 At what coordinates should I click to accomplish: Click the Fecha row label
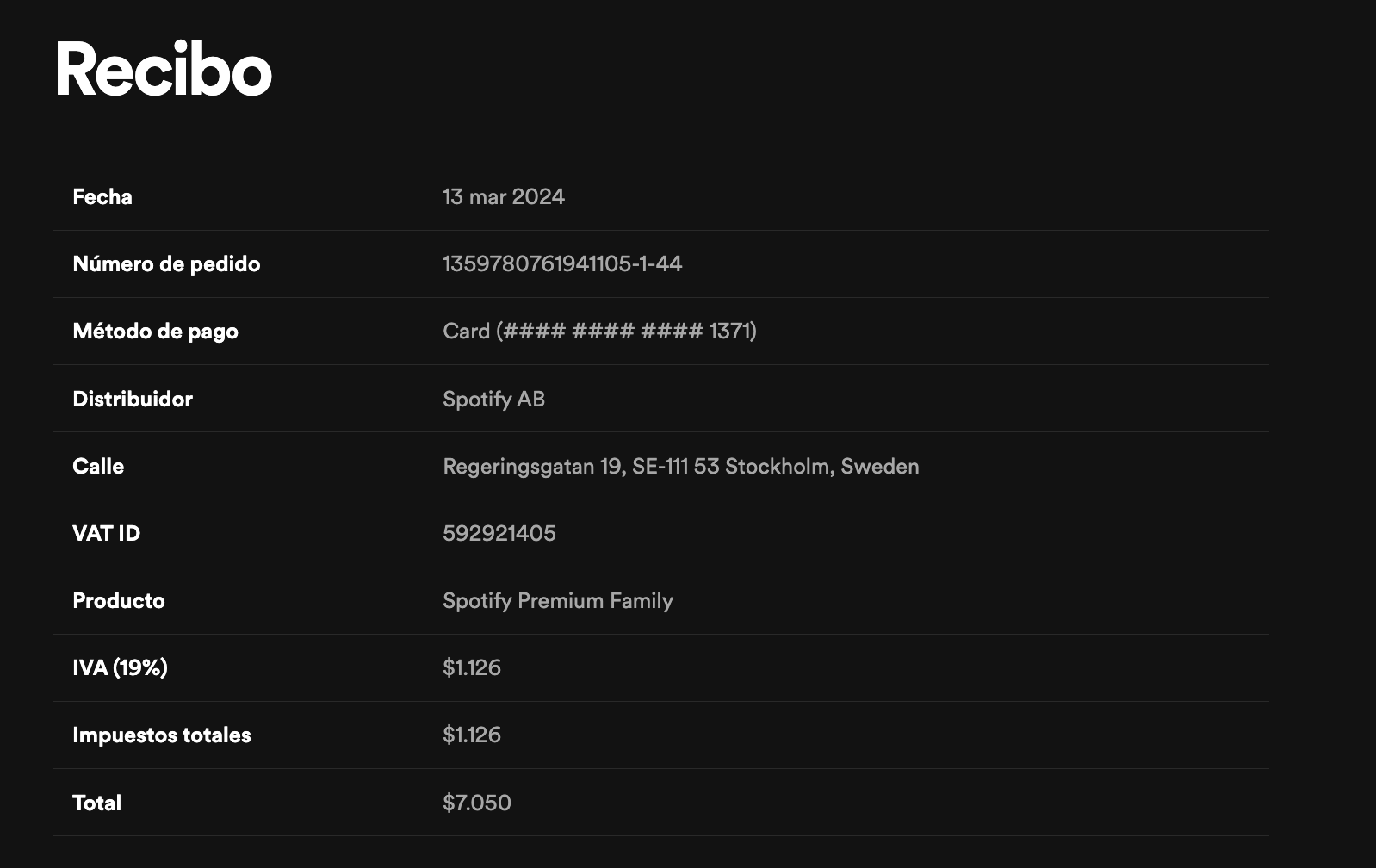102,197
